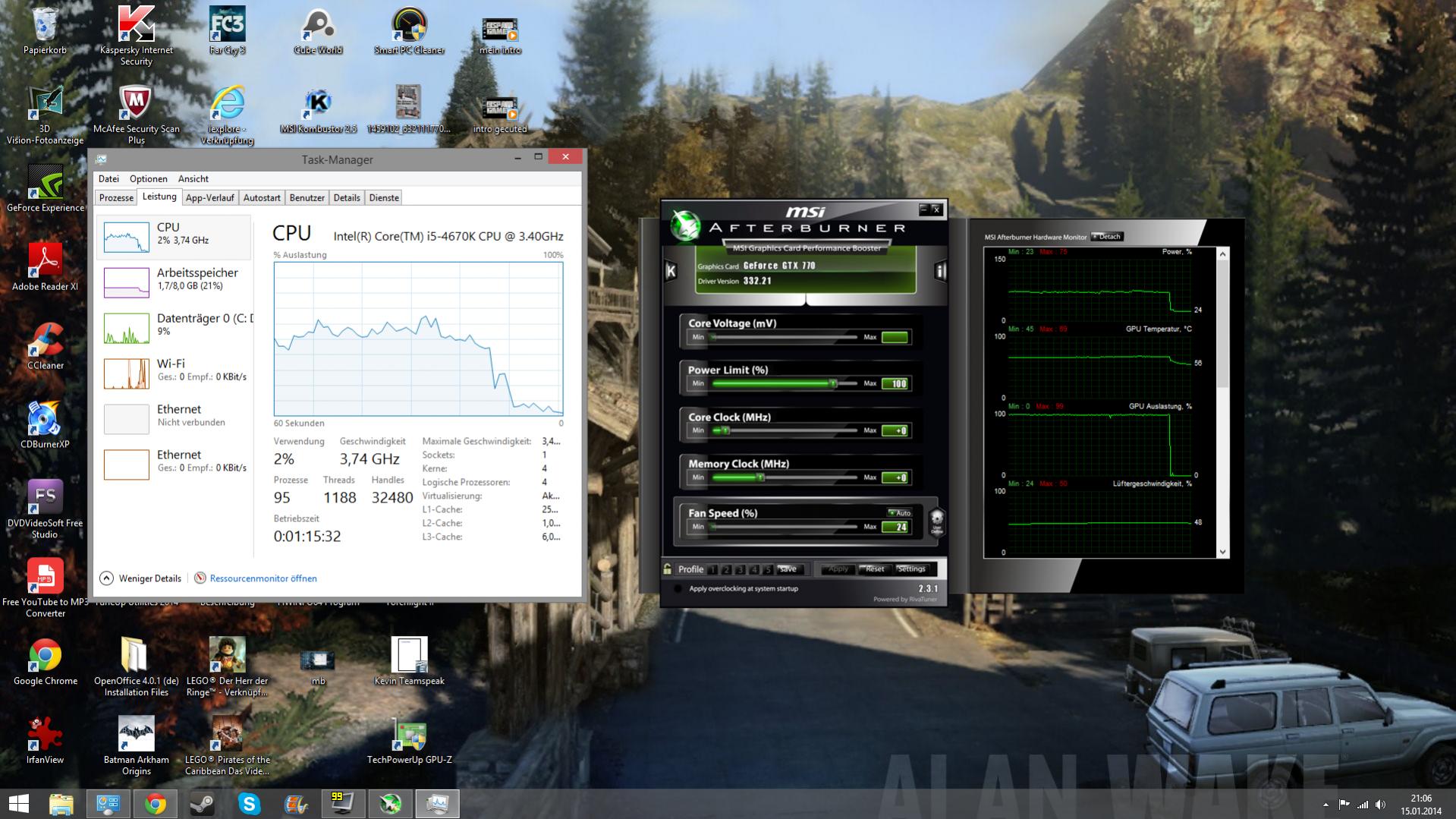Image resolution: width=1456 pixels, height=819 pixels.
Task: Collapse Task-Manager with Weniger Details
Action: (140, 578)
